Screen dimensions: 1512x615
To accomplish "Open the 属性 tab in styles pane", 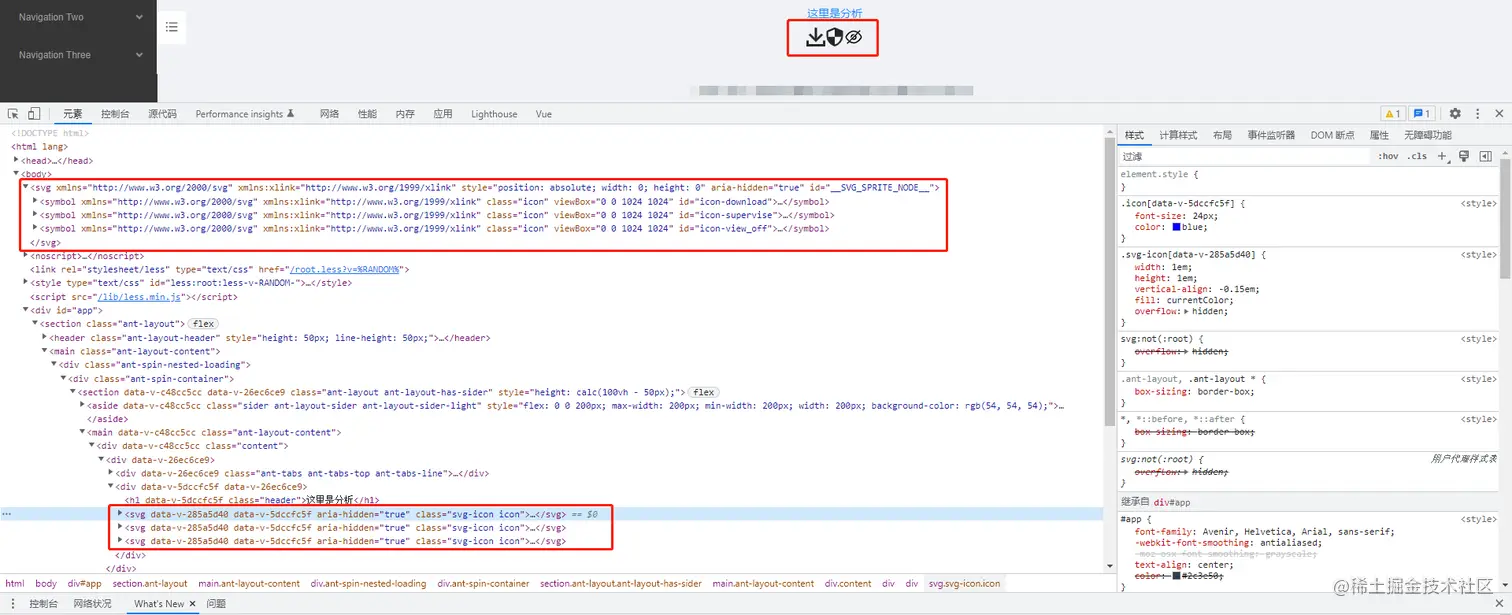I will (1379, 135).
